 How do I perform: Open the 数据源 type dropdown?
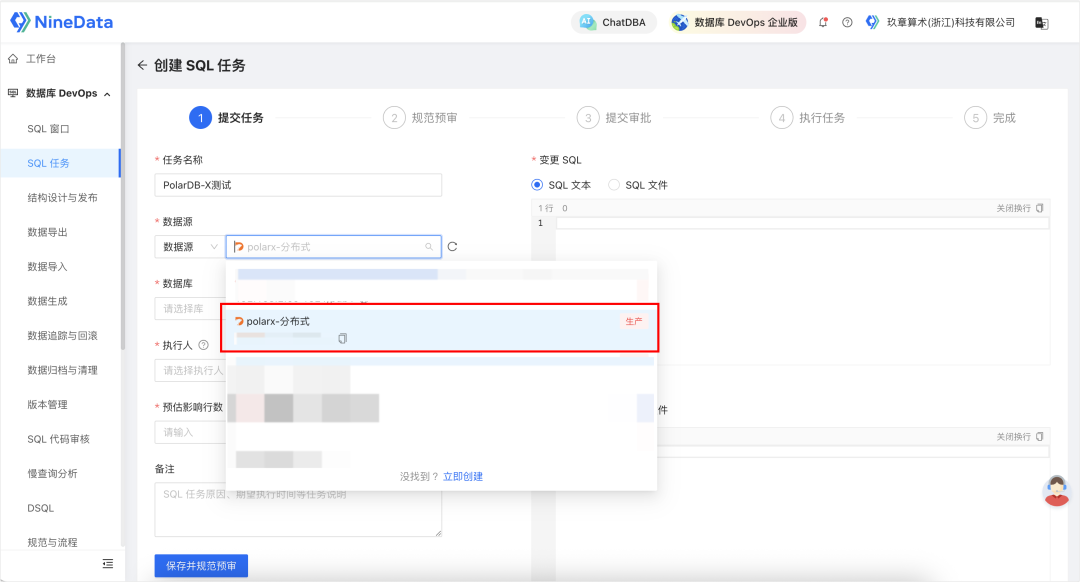[x=189, y=246]
